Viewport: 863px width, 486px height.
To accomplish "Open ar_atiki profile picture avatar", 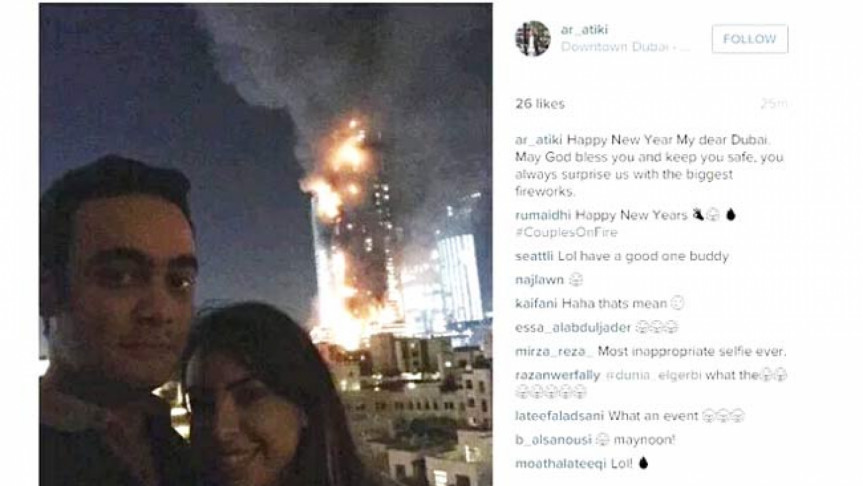I will (533, 39).
